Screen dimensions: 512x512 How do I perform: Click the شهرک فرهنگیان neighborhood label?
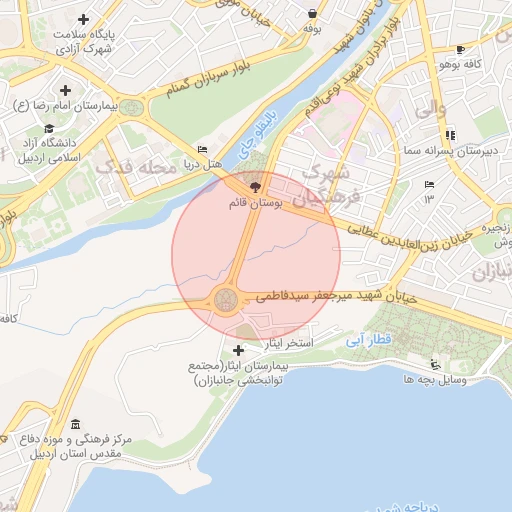(x=327, y=186)
